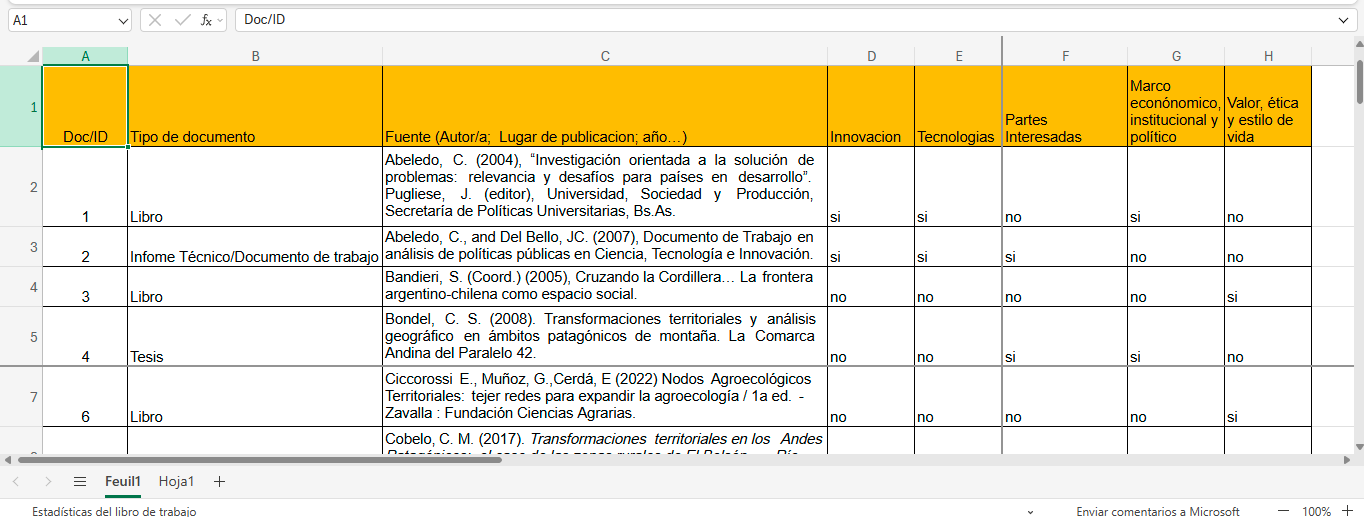Click the Abeledo, C. (2004) source cell

point(605,187)
